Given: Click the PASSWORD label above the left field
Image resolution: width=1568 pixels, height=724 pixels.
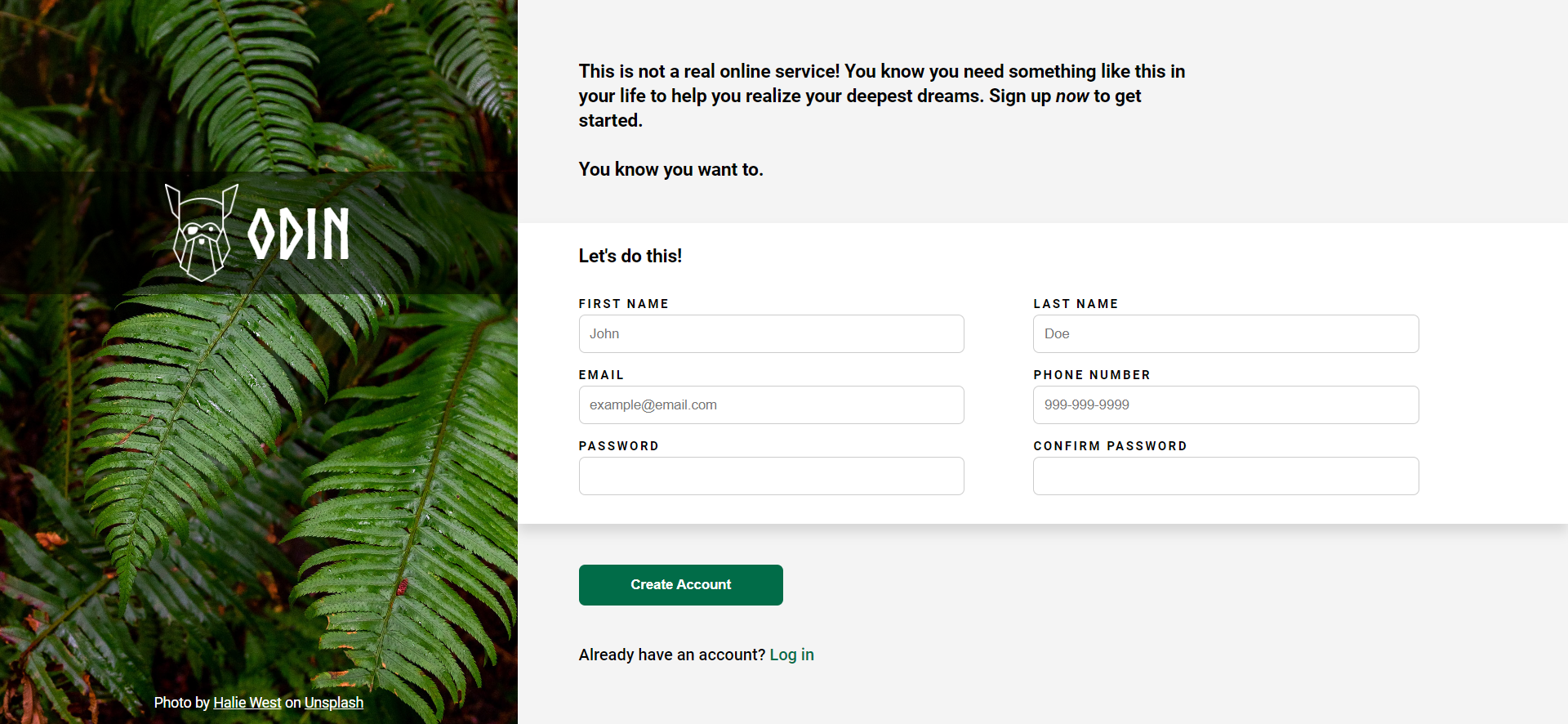Looking at the screenshot, I should click(618, 446).
